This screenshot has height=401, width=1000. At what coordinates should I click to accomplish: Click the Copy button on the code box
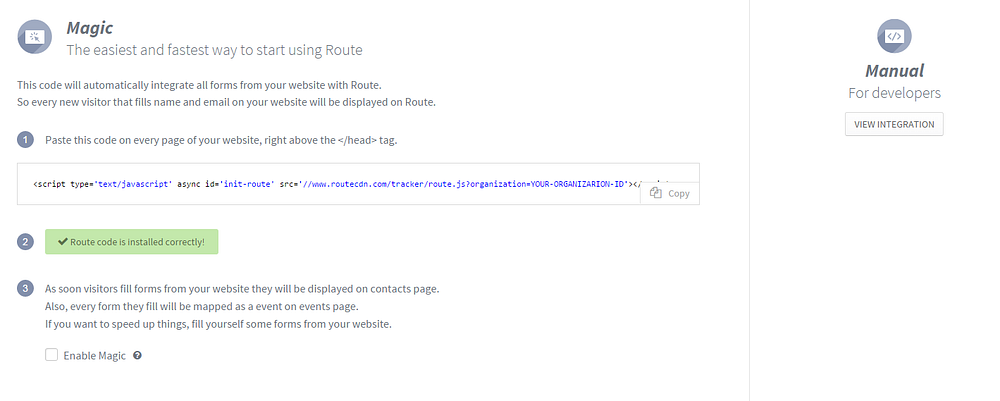[670, 193]
